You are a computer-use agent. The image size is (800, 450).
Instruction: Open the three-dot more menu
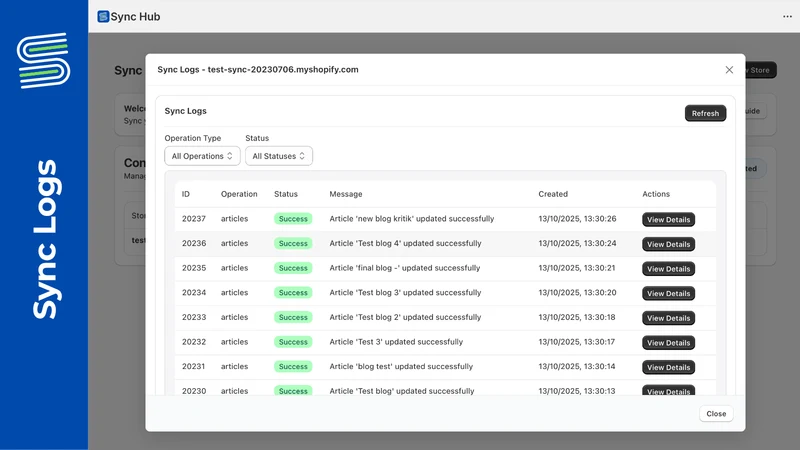point(787,17)
